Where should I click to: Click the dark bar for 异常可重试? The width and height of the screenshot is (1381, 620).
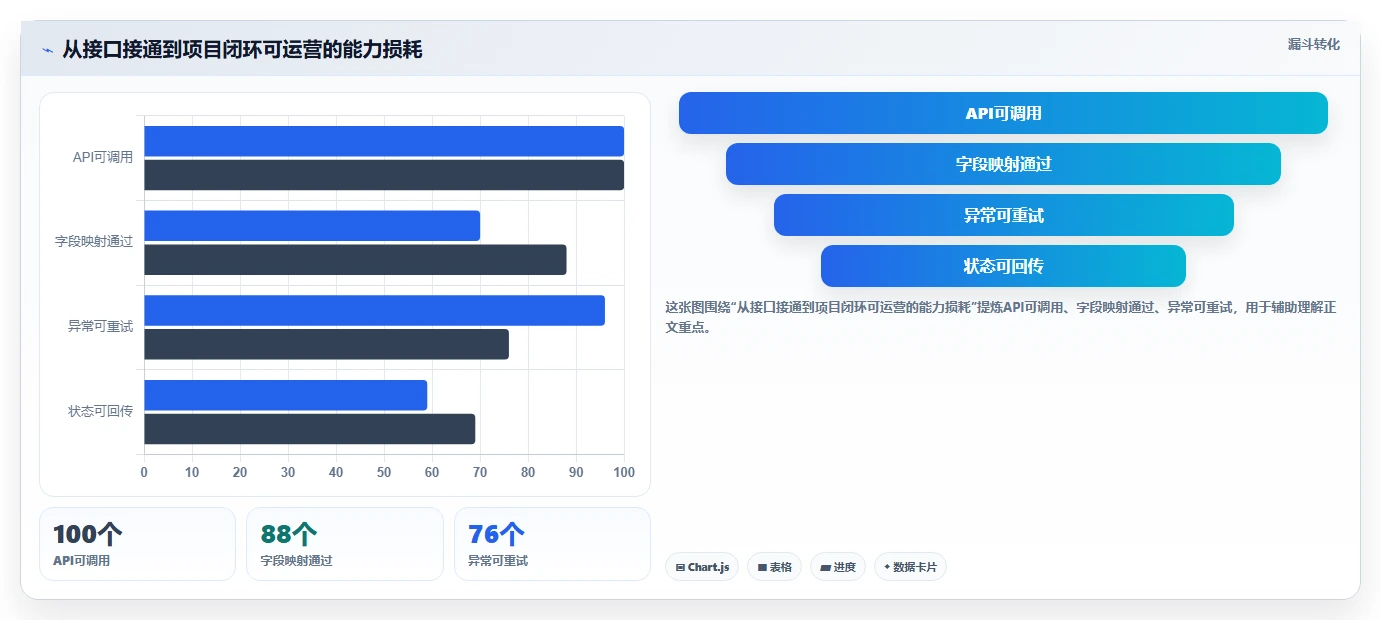pos(326,345)
